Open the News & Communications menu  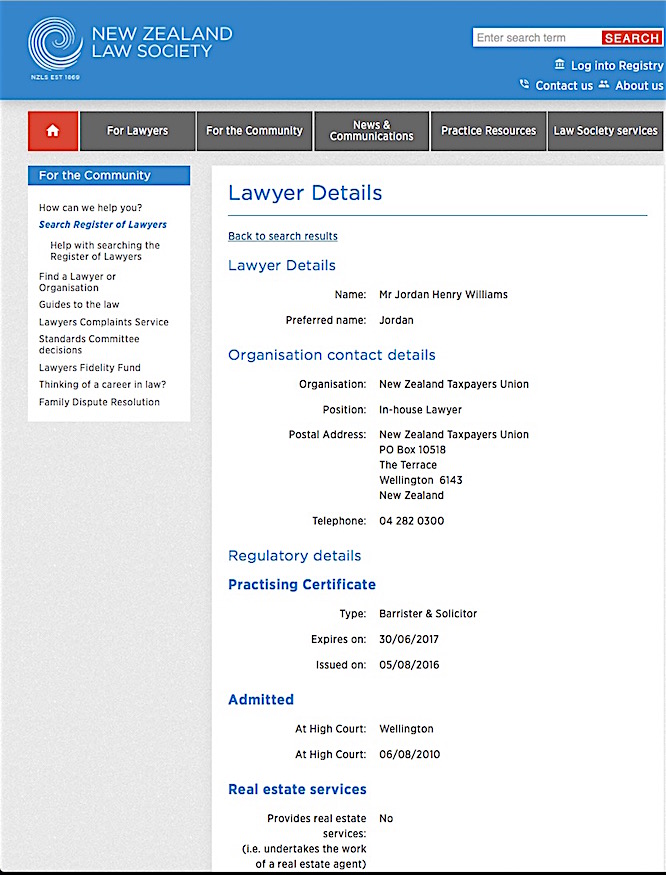click(371, 131)
